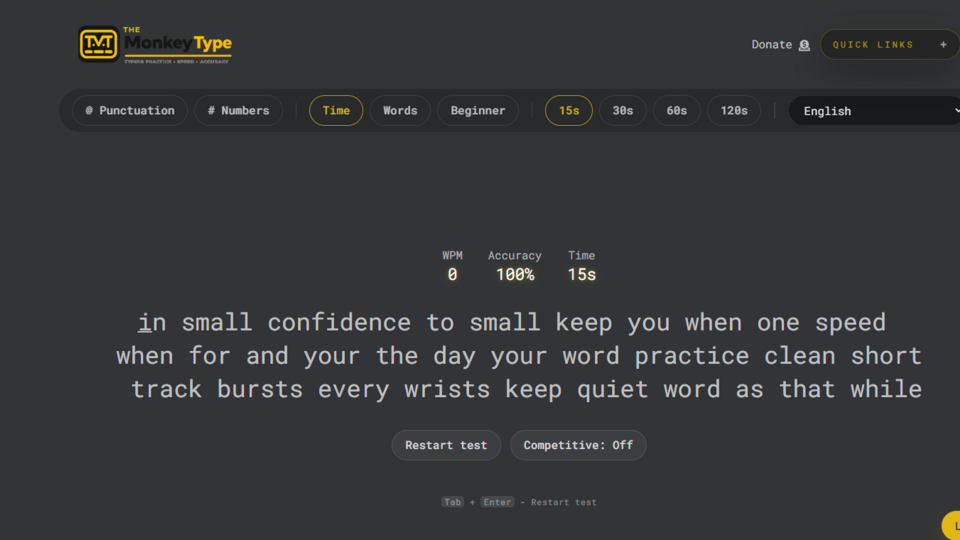
Task: Click the 'Tab' key hint
Action: 452,502
